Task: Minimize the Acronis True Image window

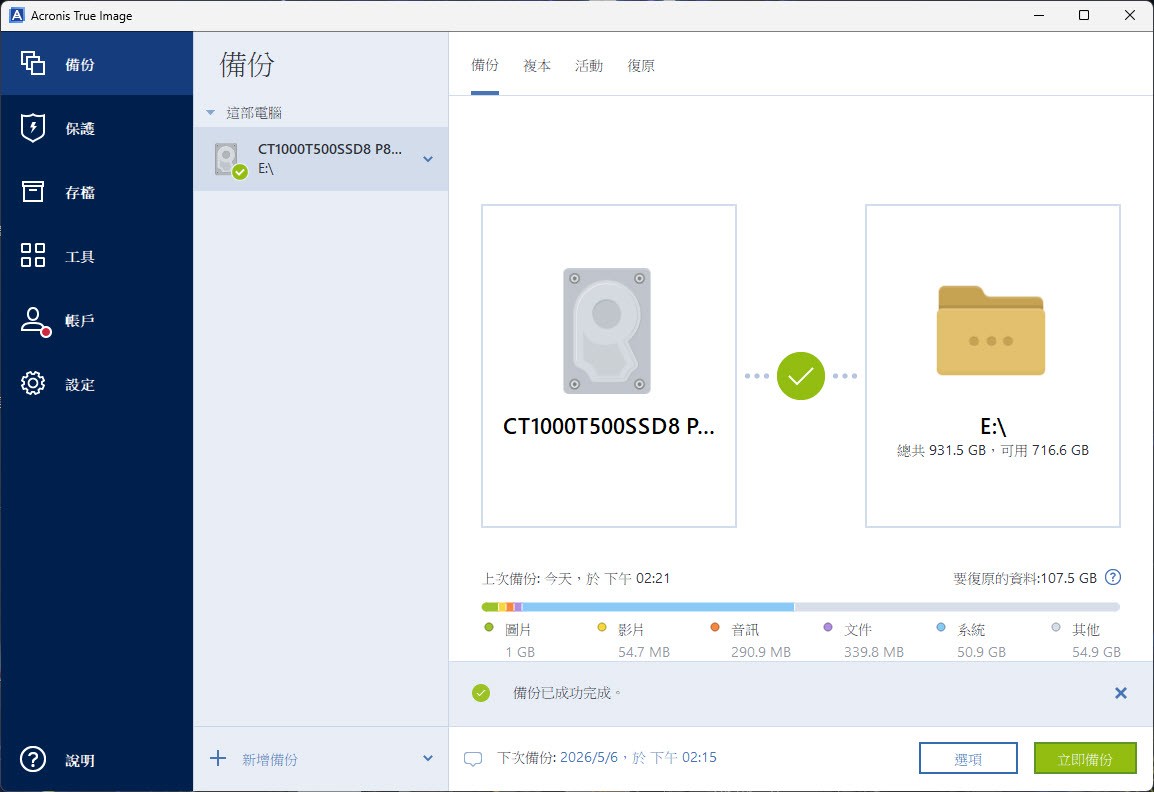Action: pos(1039,15)
